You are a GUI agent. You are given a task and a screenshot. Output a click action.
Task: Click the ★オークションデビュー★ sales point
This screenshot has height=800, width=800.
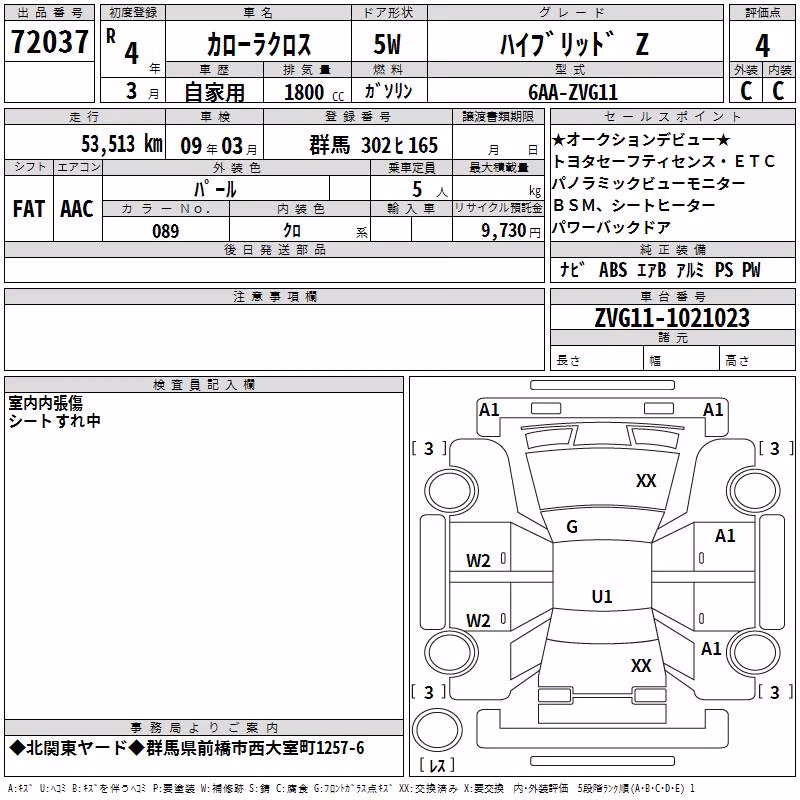tap(641, 139)
